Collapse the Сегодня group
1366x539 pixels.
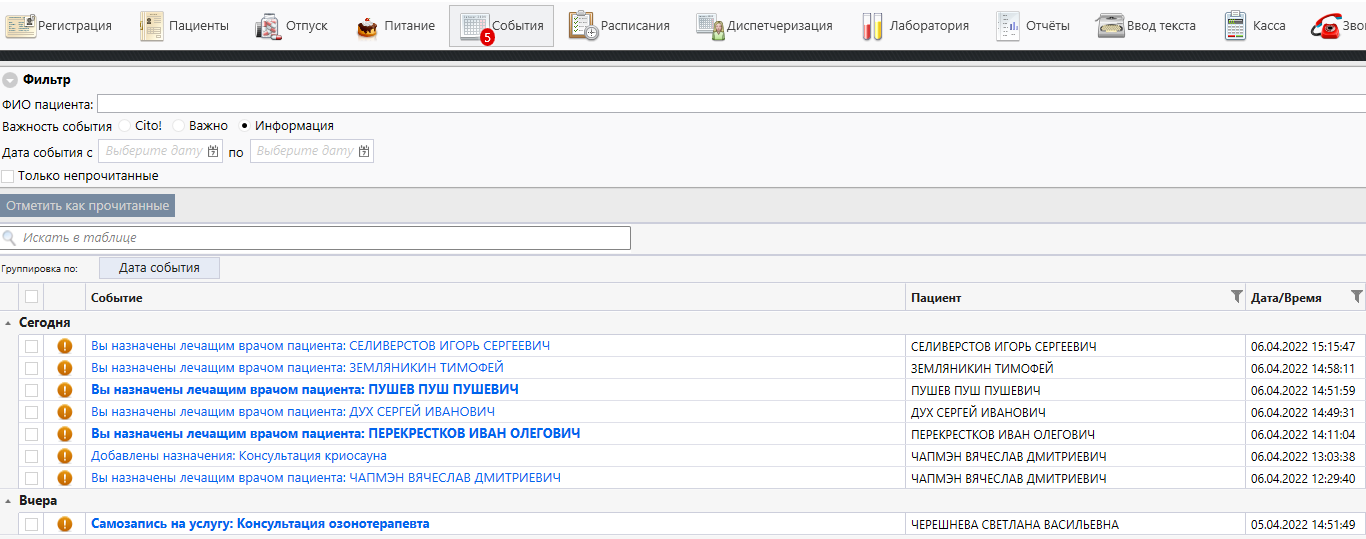pyautogui.click(x=8, y=323)
